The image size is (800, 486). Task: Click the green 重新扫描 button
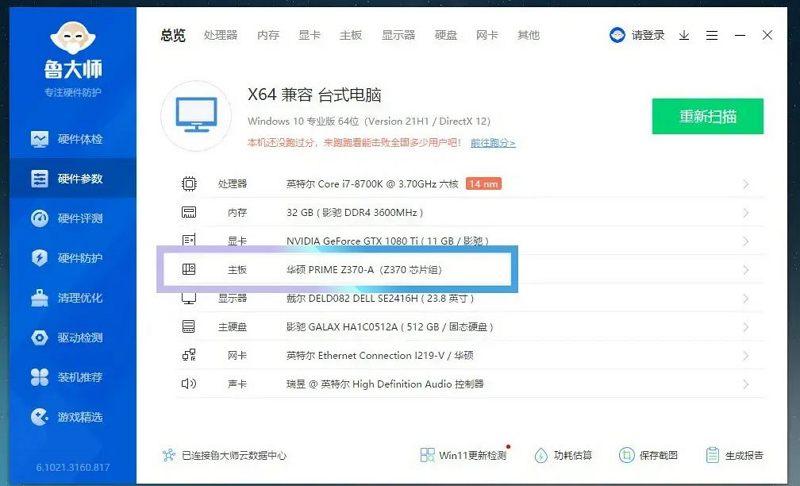click(708, 116)
